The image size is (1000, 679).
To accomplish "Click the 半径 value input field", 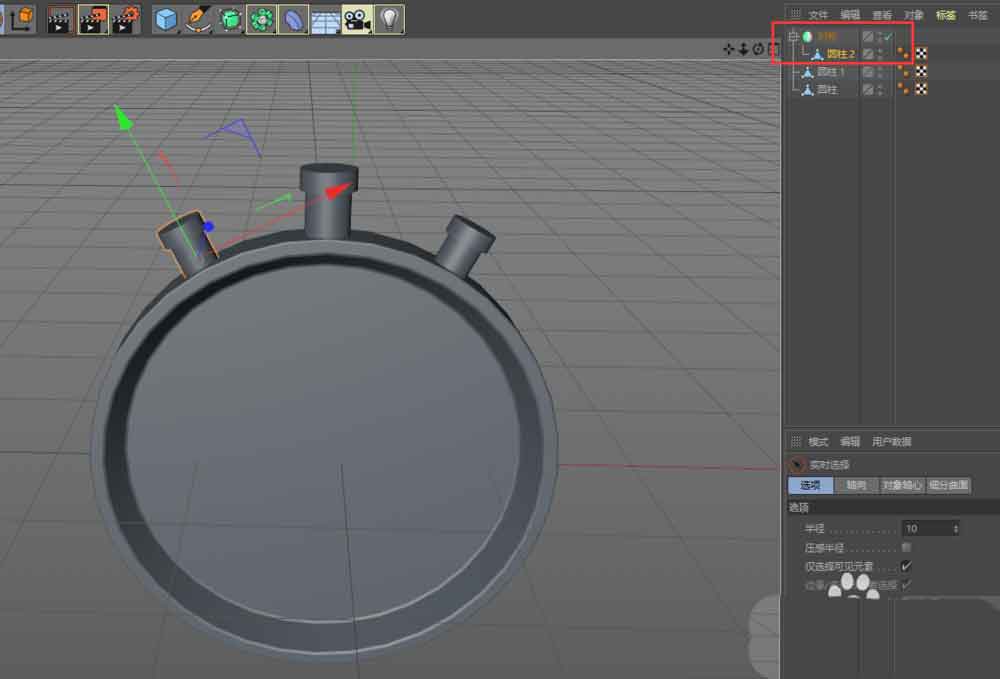I will (x=926, y=528).
